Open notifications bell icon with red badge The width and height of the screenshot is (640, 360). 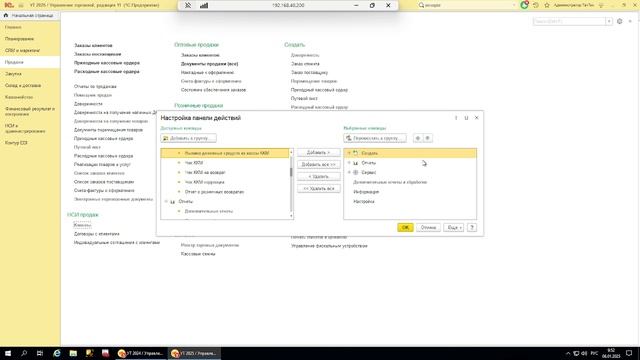pos(524,5)
